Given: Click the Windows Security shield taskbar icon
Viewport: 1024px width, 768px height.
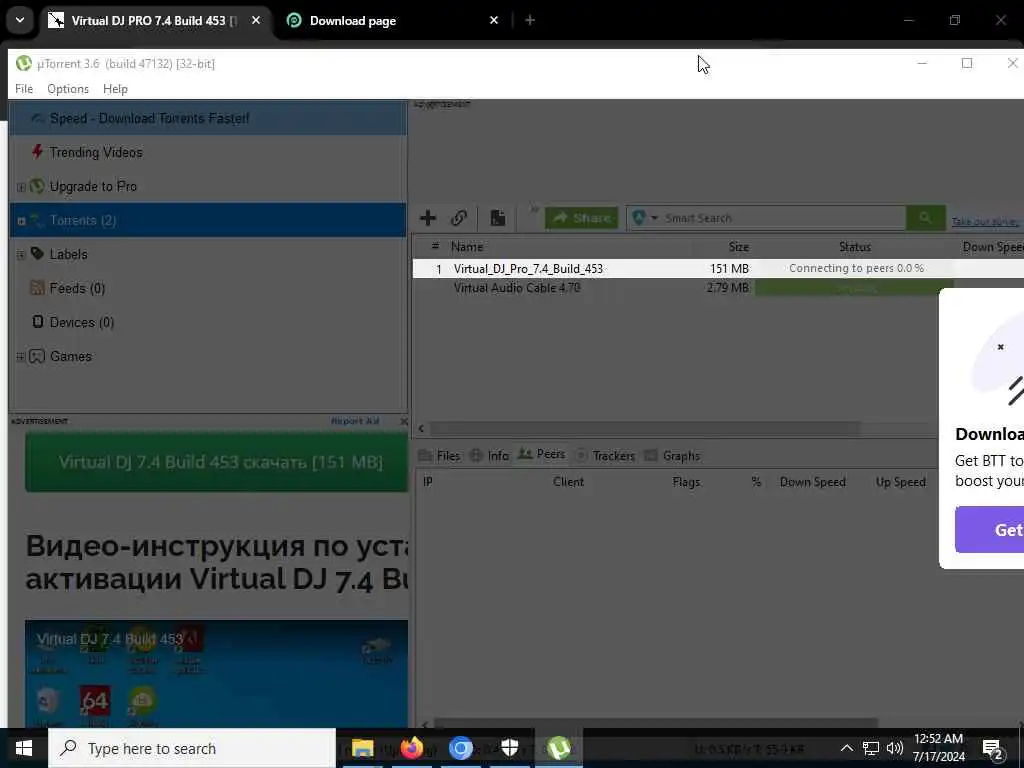Looking at the screenshot, I should 509,748.
